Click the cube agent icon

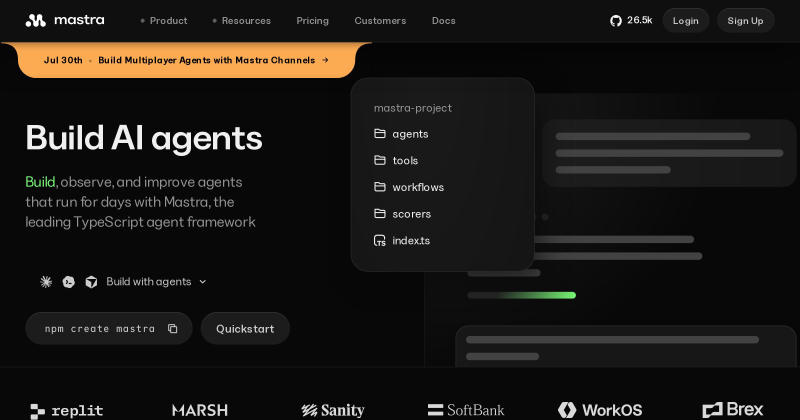click(x=91, y=282)
